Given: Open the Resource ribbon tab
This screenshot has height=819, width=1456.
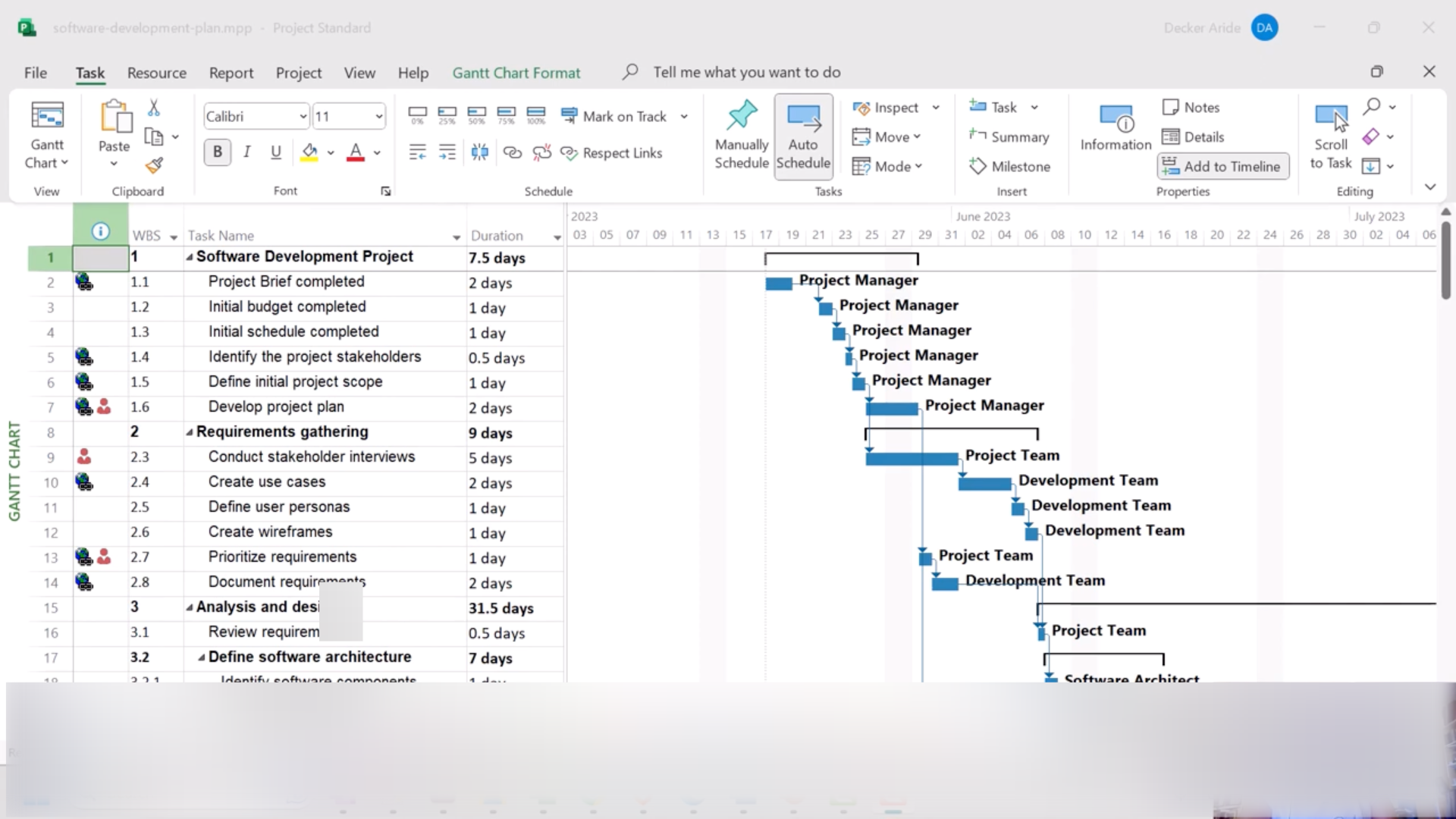Looking at the screenshot, I should (156, 73).
